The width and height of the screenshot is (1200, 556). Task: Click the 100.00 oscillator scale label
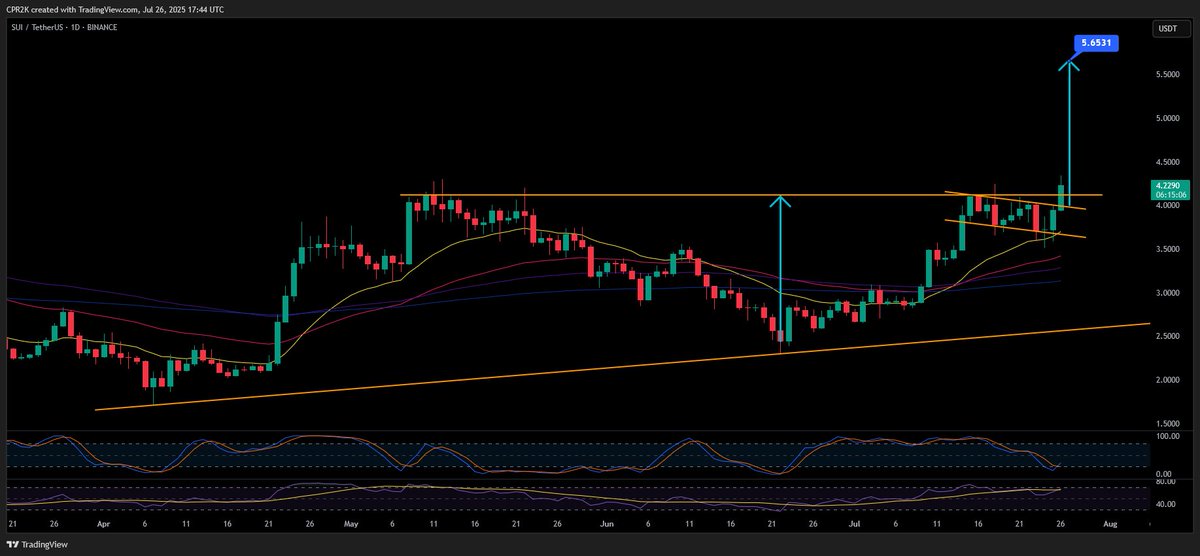(1167, 437)
